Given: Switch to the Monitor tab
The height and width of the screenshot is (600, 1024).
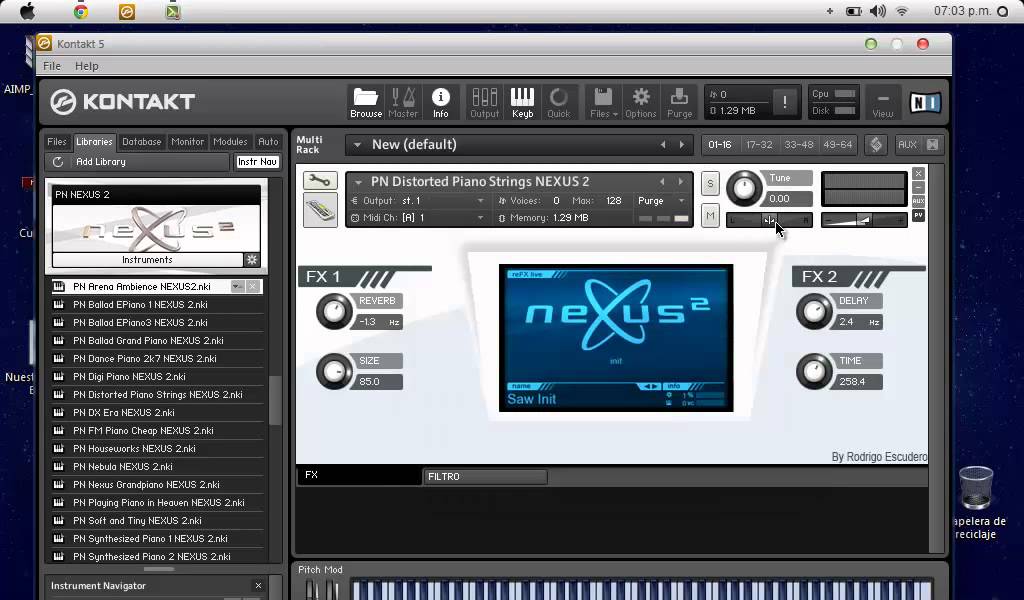Looking at the screenshot, I should point(187,142).
